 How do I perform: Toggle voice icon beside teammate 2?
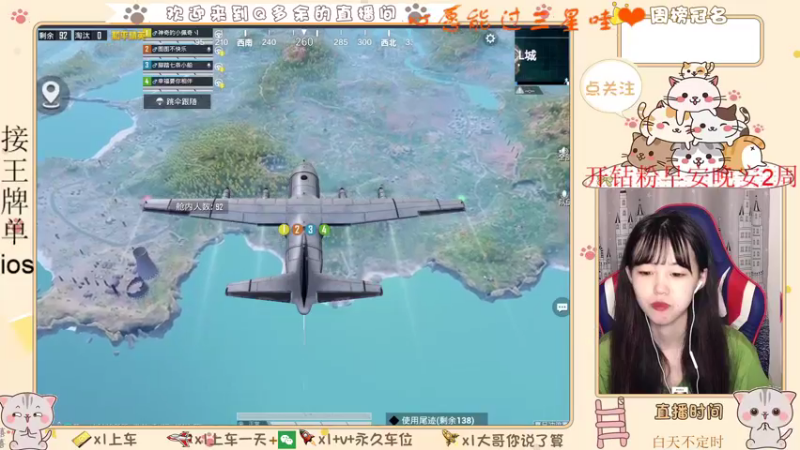(x=219, y=51)
